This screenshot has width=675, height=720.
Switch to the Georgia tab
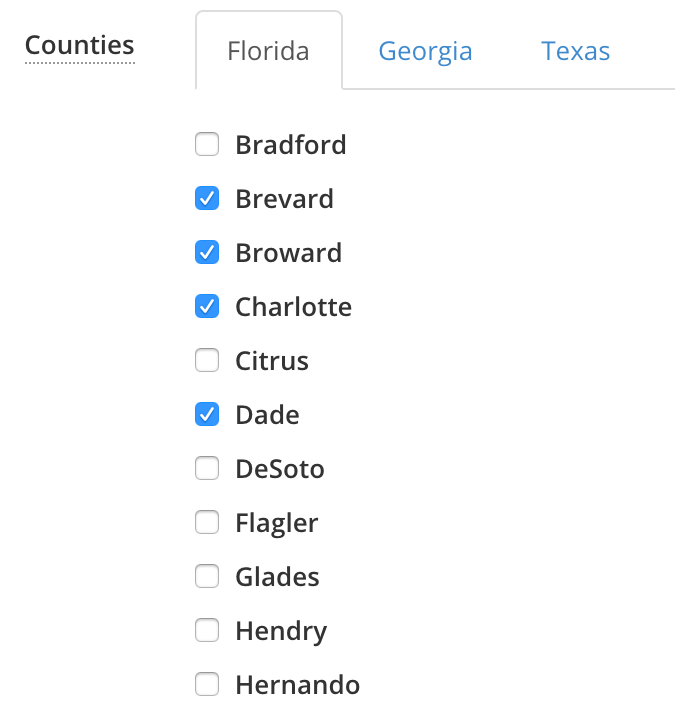click(x=425, y=51)
